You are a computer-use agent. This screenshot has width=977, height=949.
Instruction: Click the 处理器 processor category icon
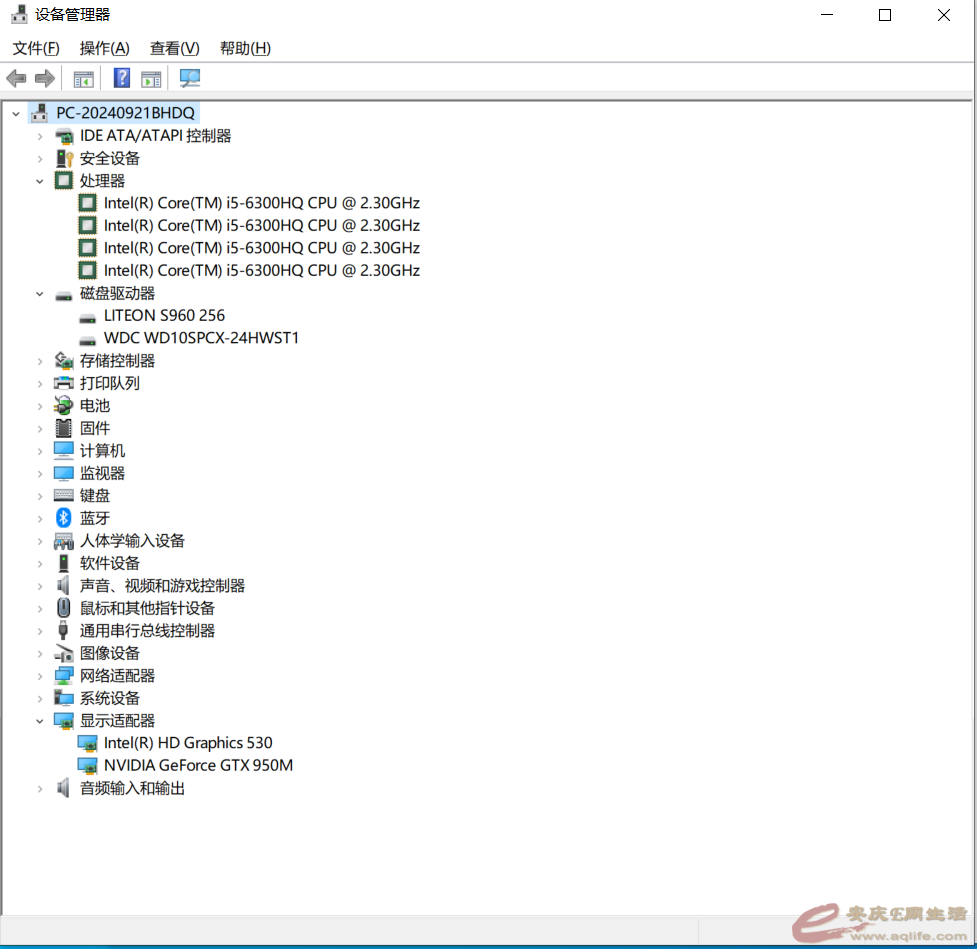pos(64,181)
